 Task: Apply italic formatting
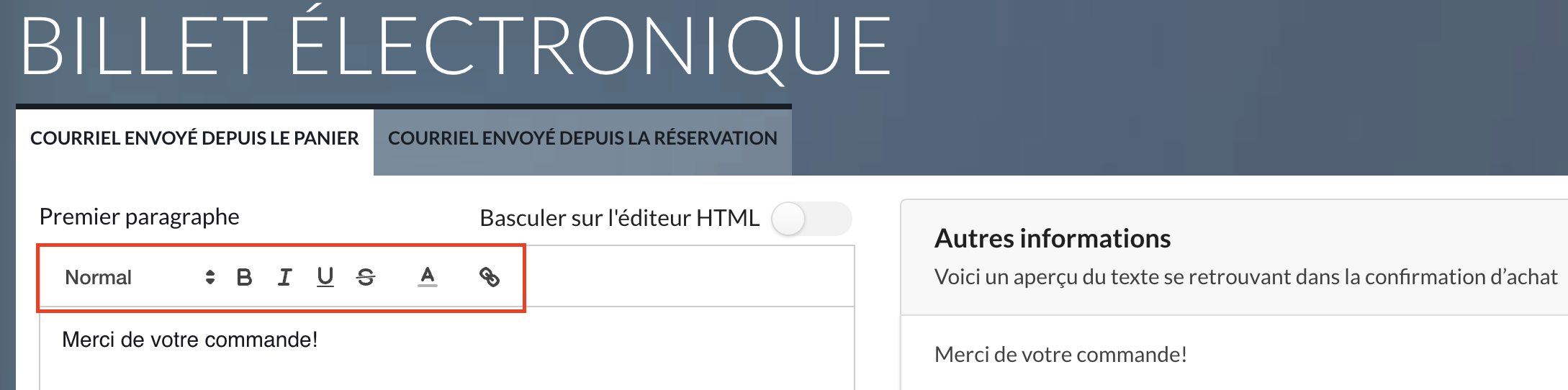[285, 277]
